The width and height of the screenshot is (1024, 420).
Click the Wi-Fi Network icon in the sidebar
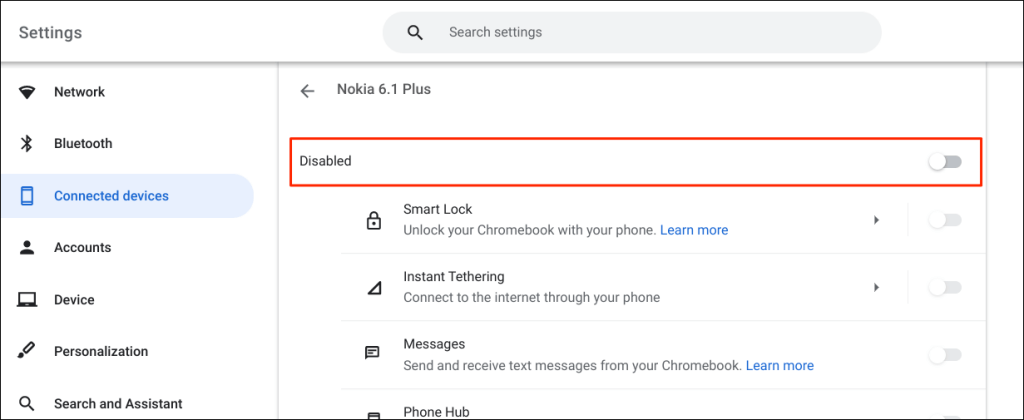27,92
